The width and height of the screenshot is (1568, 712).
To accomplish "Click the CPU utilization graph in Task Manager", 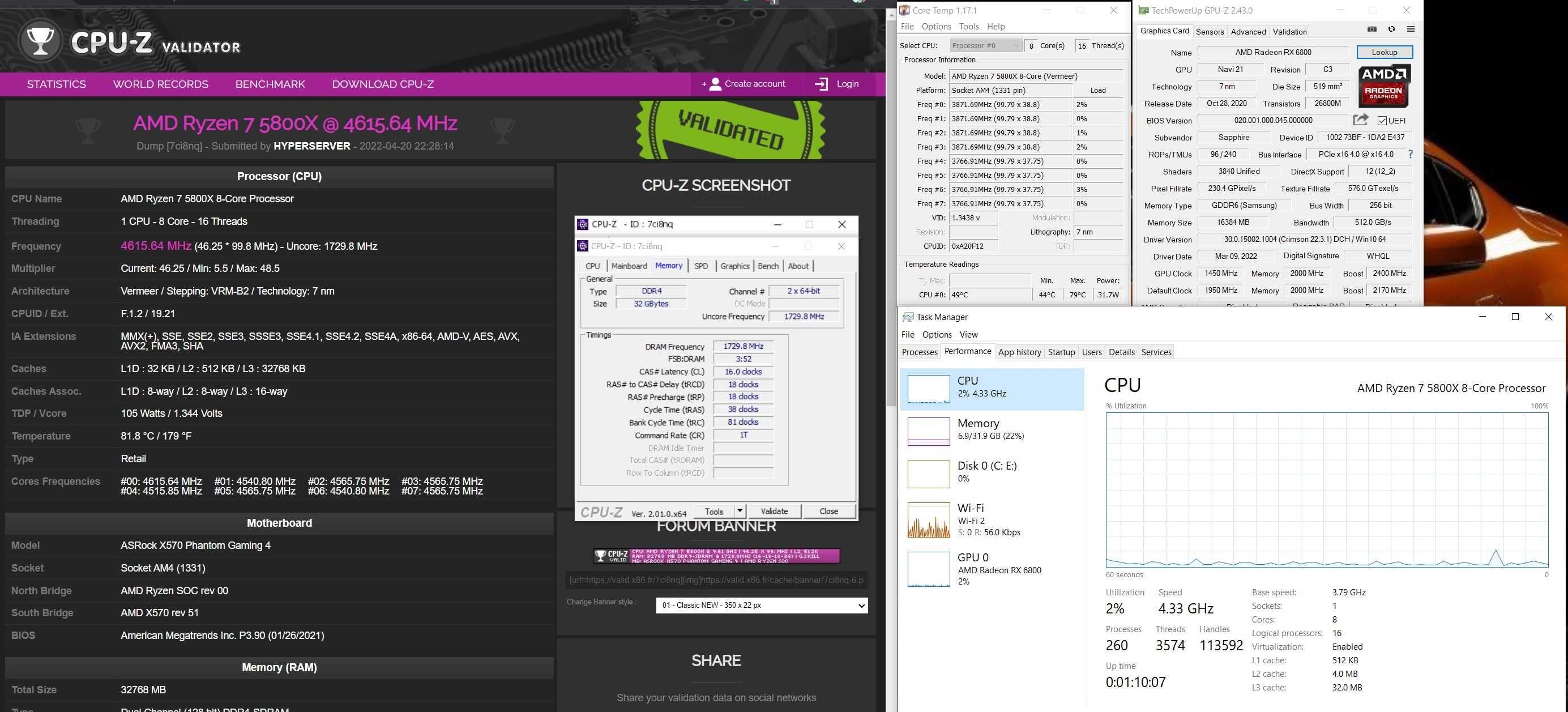I will [x=1327, y=490].
